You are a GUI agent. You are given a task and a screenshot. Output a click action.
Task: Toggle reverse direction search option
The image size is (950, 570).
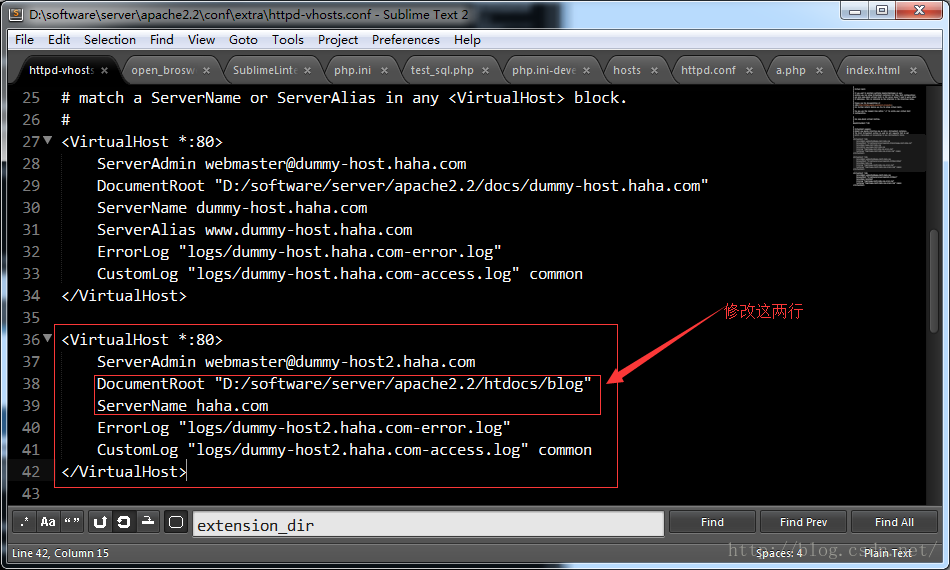pos(100,522)
